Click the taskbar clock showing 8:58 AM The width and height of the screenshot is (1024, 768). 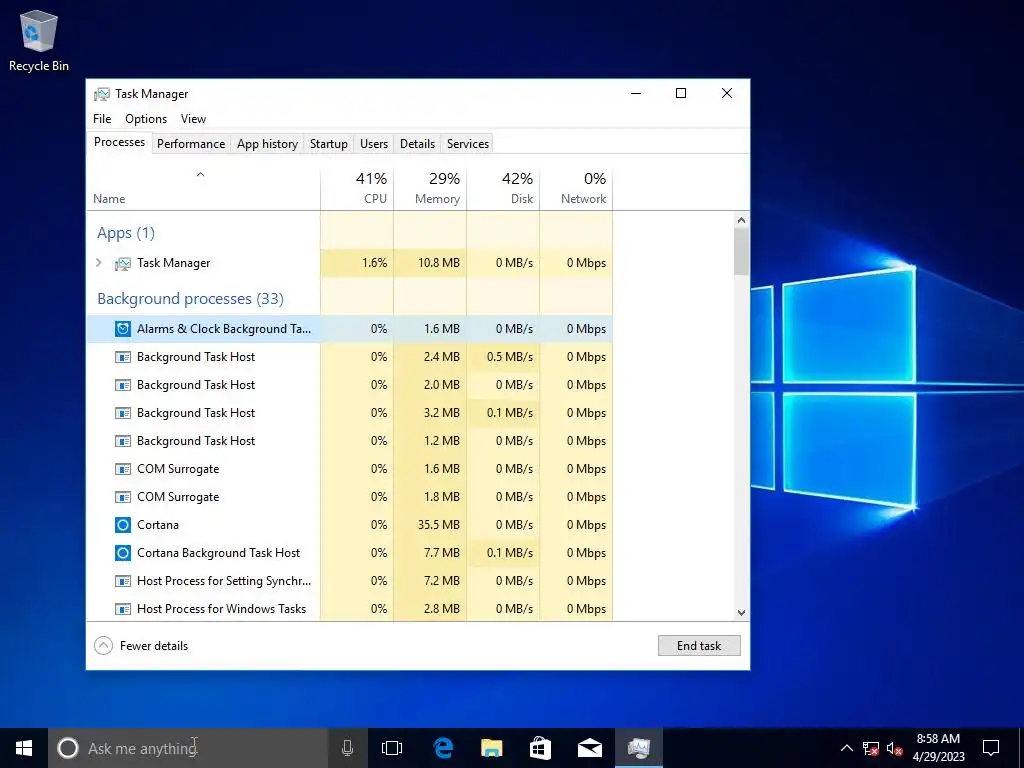[938, 748]
